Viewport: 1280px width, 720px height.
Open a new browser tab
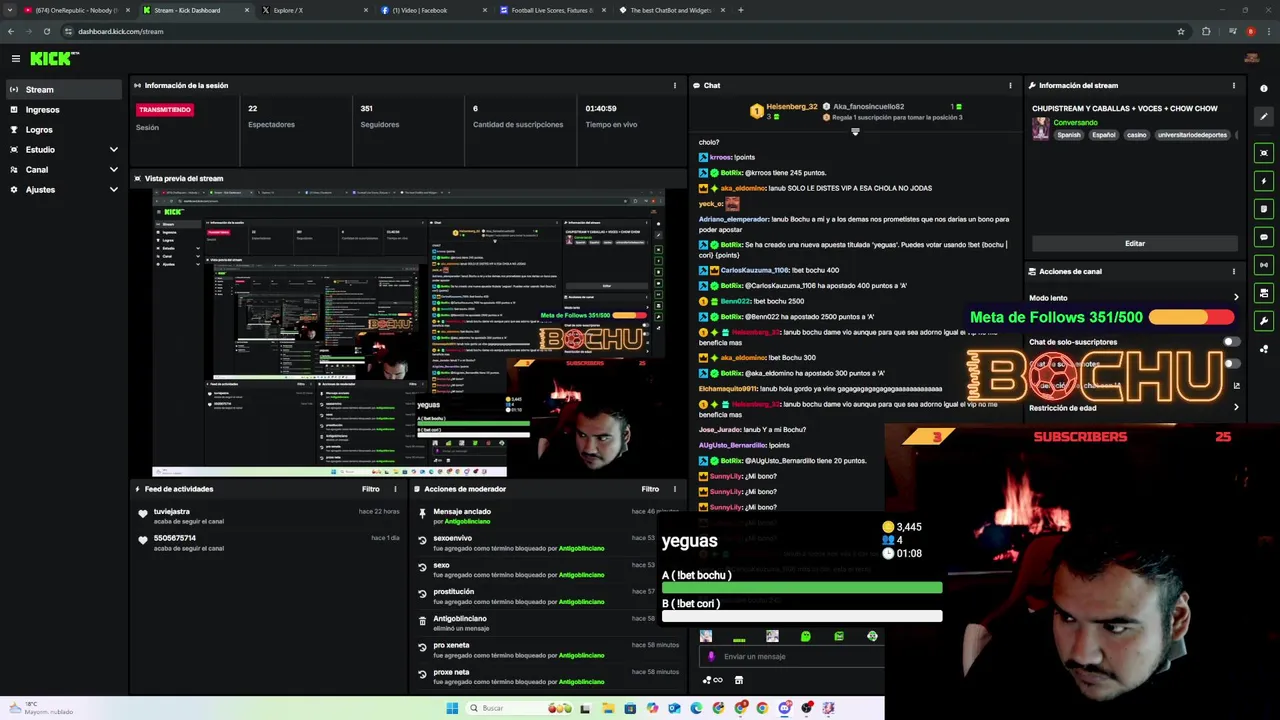coord(740,10)
